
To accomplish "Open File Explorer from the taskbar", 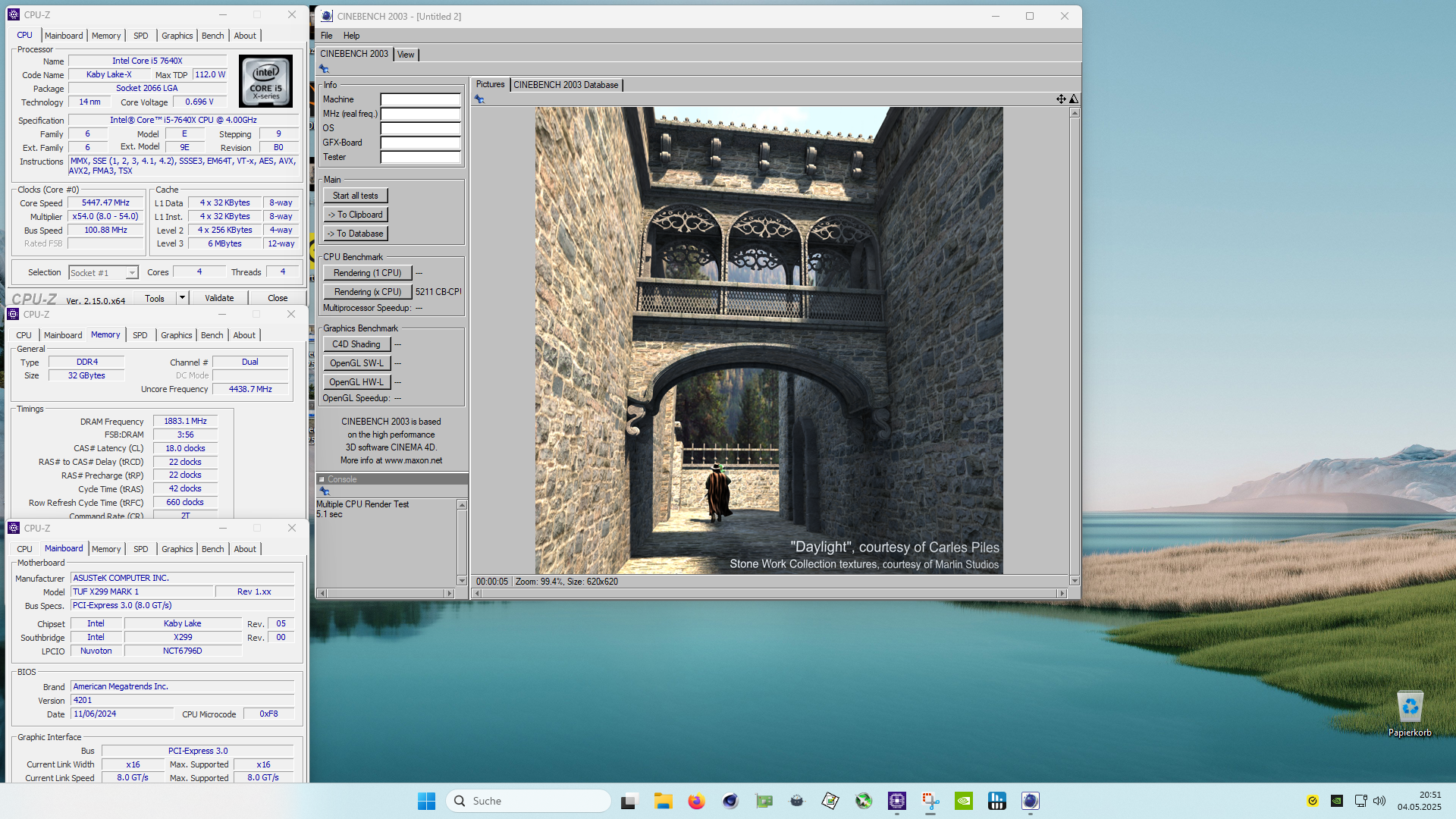I will click(664, 801).
